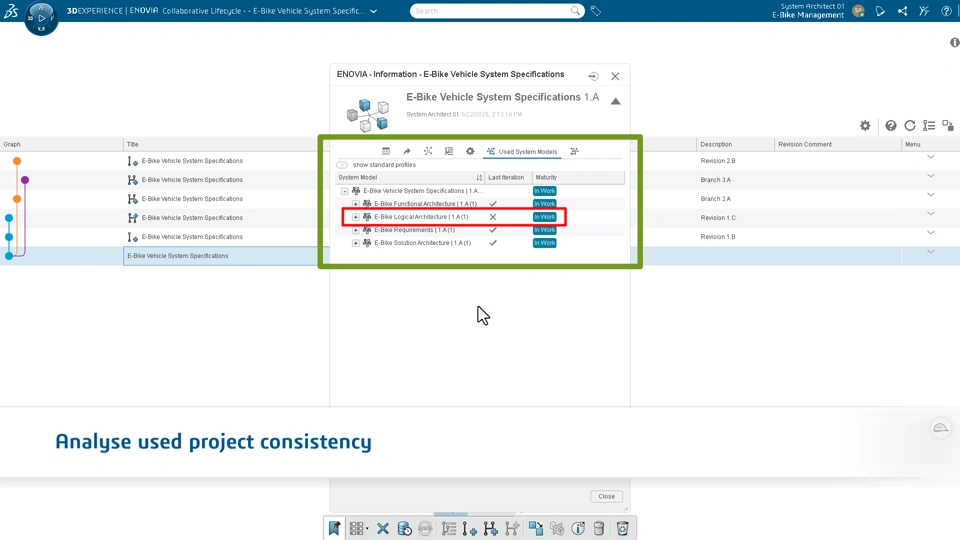Viewport: 960px width, 540px height.
Task: Select the Used System Models tab
Action: coord(522,151)
